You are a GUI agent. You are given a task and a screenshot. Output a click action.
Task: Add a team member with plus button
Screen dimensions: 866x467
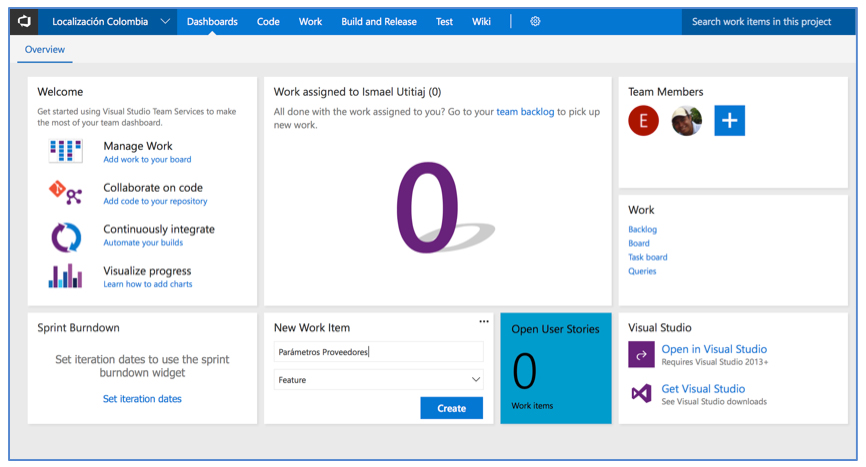click(730, 120)
